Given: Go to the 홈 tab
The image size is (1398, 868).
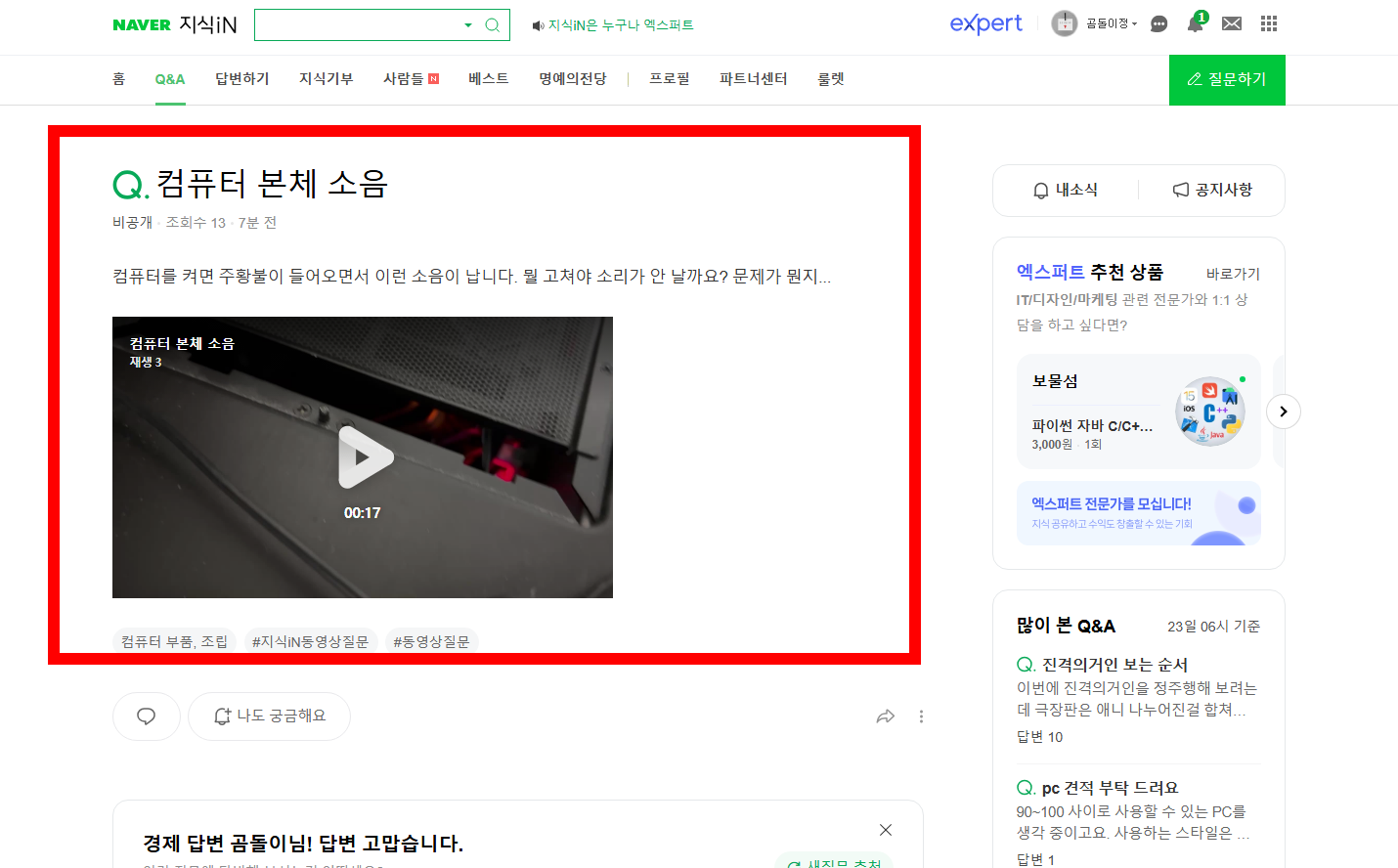Looking at the screenshot, I should (x=118, y=79).
